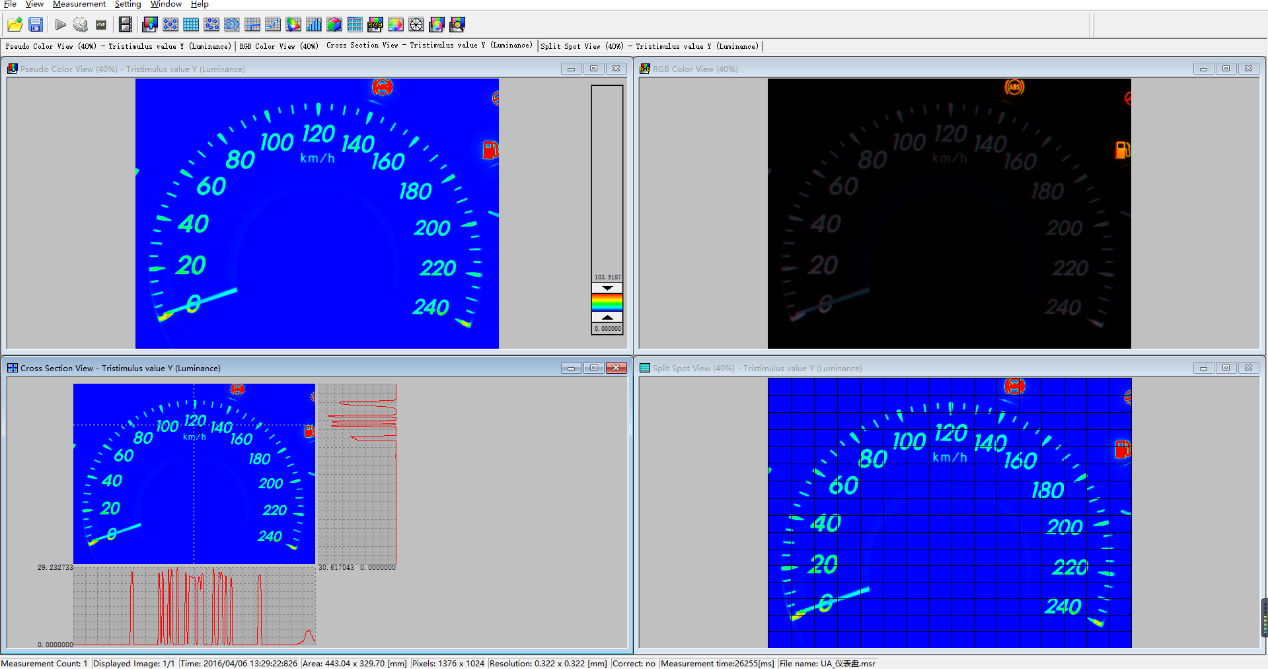The width and height of the screenshot is (1268, 669).
Task: Click the round globe-like icon beside play arrow
Action: 80,24
